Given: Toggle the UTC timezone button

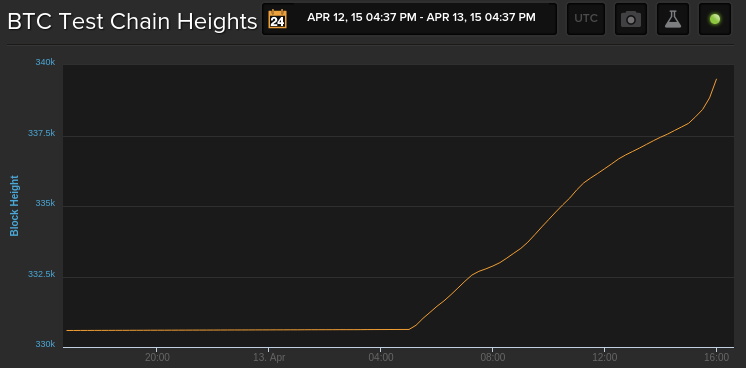Looking at the screenshot, I should tap(586, 19).
